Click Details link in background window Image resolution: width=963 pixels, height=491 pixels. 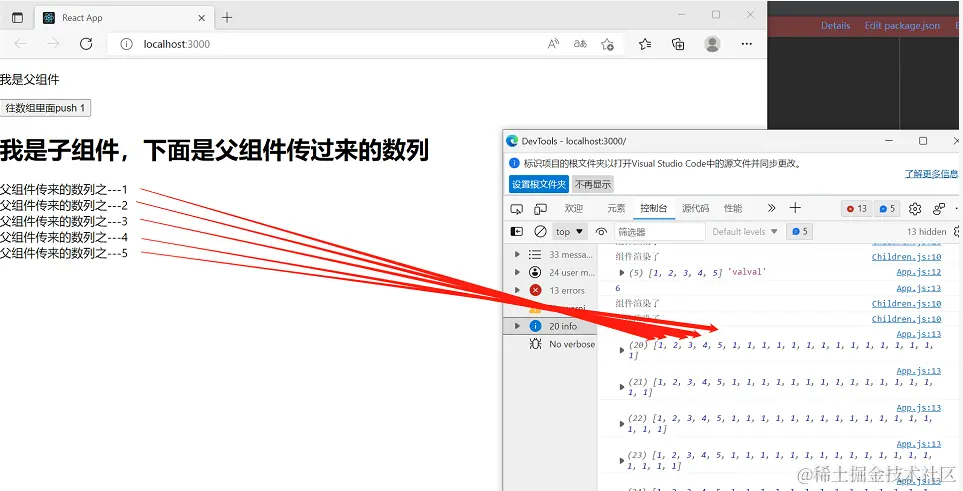(835, 26)
